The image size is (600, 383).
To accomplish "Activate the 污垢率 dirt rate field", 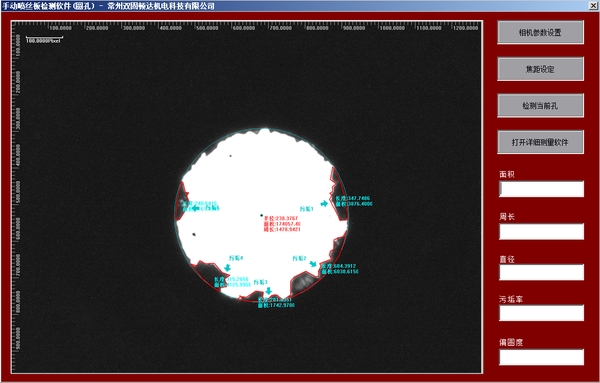I will [x=541, y=313].
